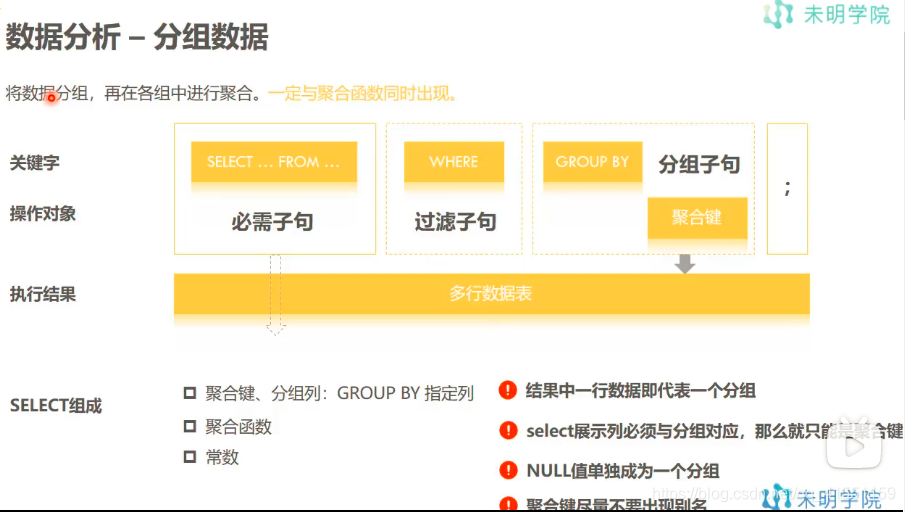Click the 必需子句 label
905x512 pixels.
[272, 222]
